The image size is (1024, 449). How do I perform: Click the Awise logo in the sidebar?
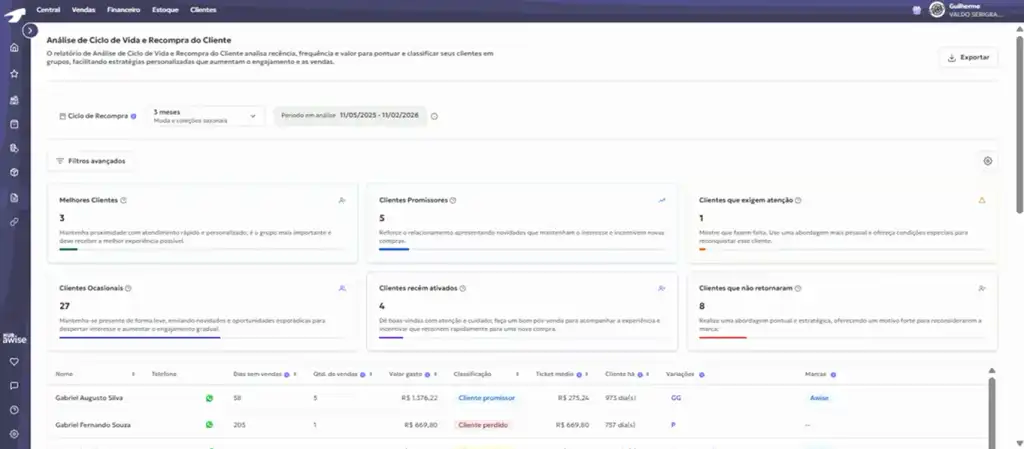(14, 338)
